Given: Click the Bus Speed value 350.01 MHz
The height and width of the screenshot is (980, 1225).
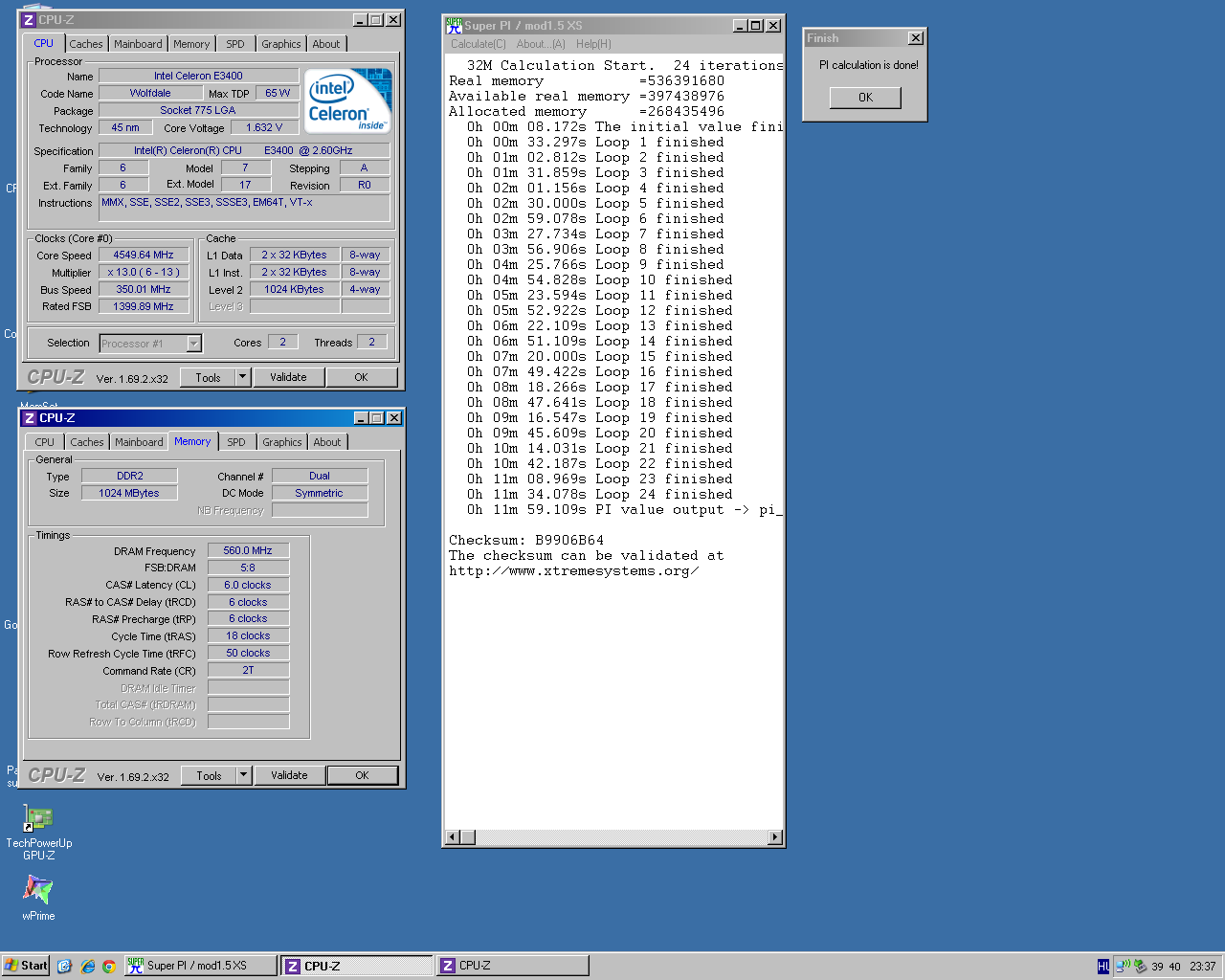Looking at the screenshot, I should (144, 289).
